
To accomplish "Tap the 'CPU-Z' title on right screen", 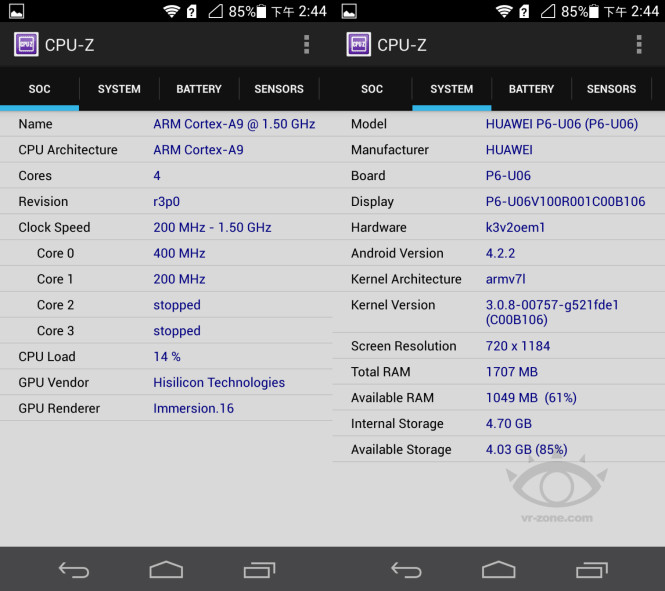I will coord(402,45).
